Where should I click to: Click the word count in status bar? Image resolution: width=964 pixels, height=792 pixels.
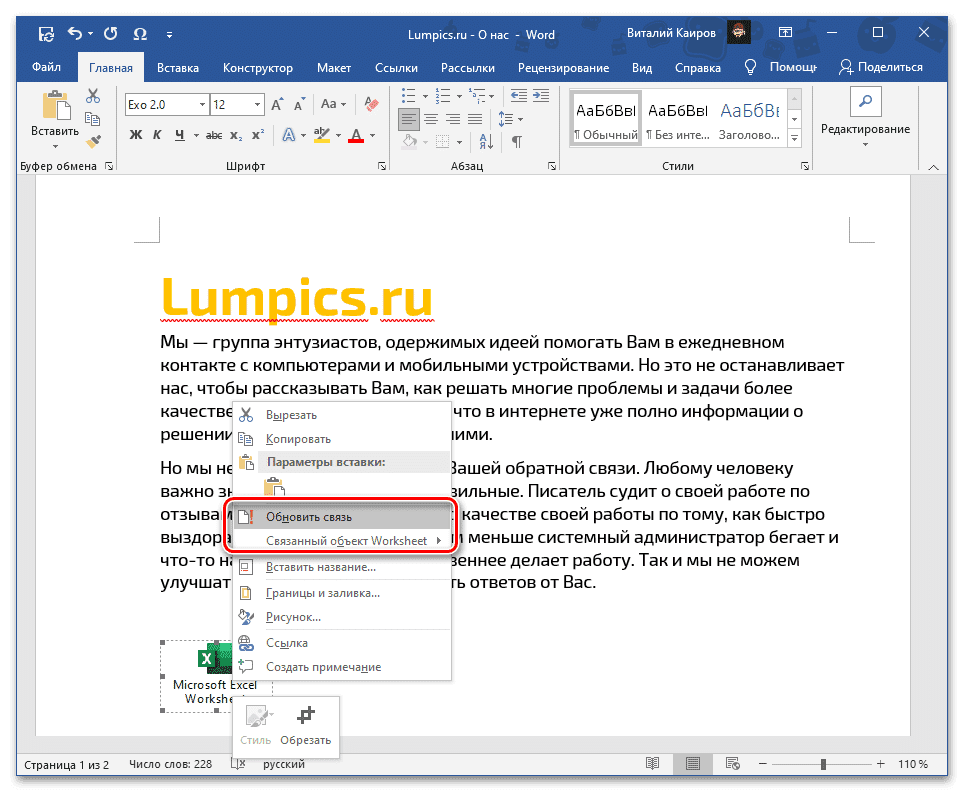(x=170, y=764)
